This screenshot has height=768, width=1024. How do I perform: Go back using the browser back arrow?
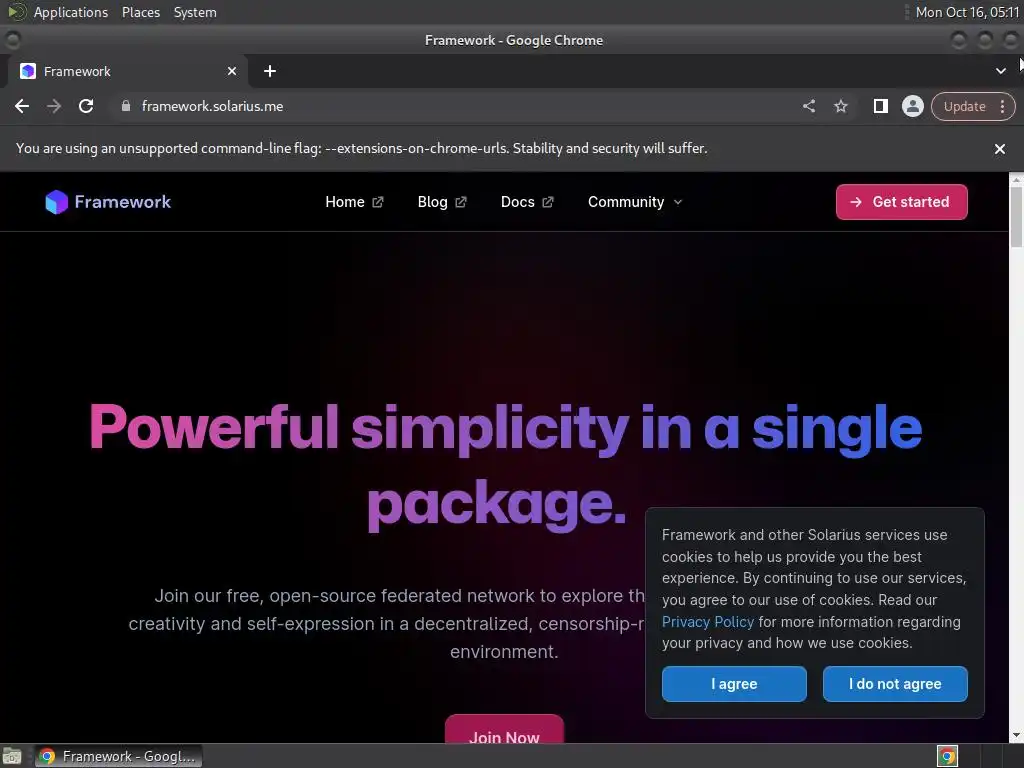coord(22,106)
